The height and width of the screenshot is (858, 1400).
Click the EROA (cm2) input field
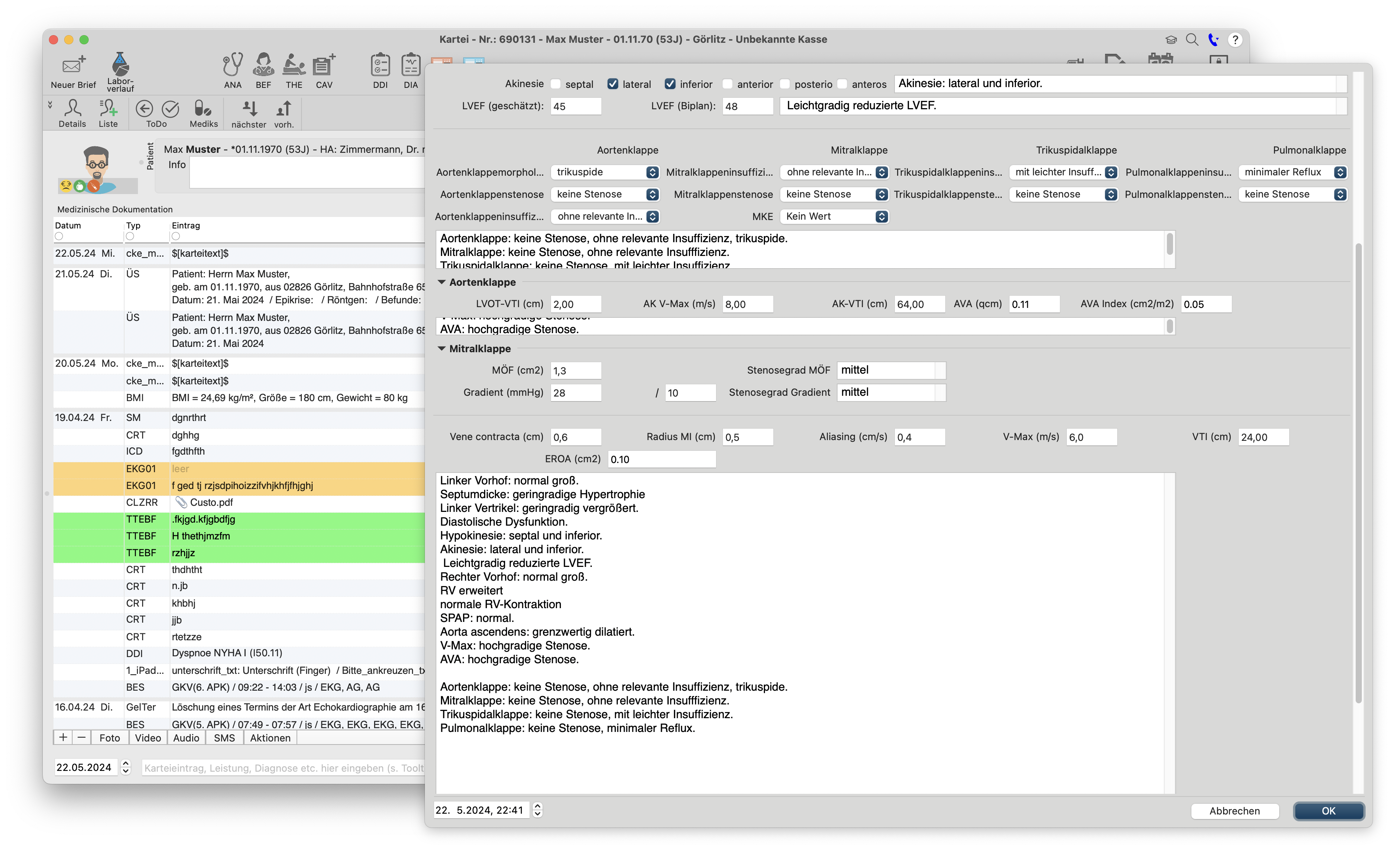(x=662, y=459)
